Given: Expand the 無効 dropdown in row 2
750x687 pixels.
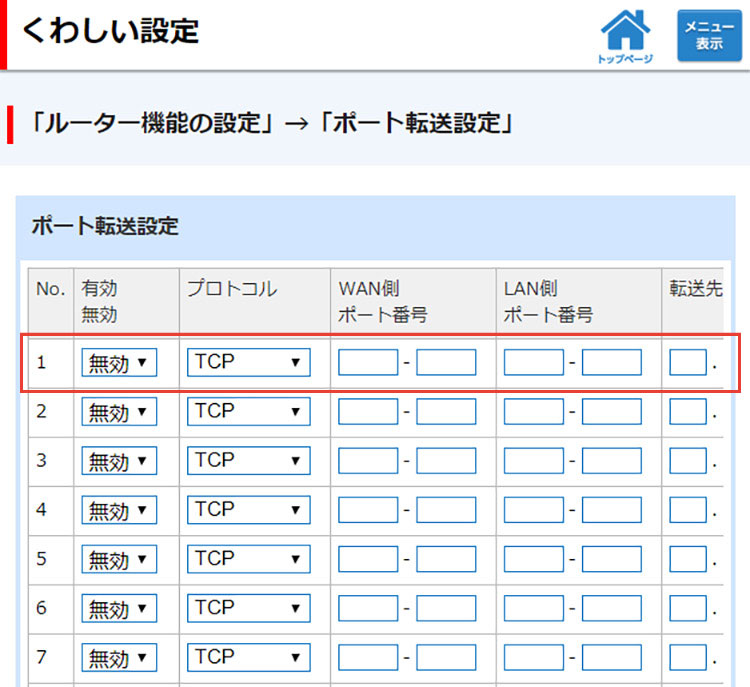Looking at the screenshot, I should 119,412.
